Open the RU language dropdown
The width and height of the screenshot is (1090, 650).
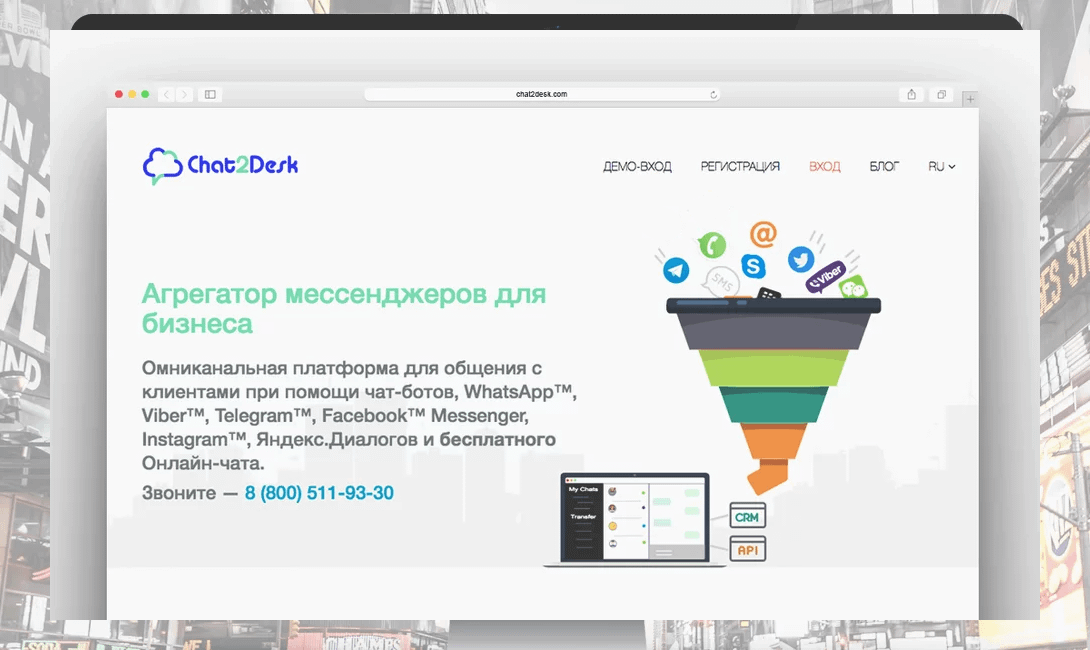pyautogui.click(x=942, y=167)
